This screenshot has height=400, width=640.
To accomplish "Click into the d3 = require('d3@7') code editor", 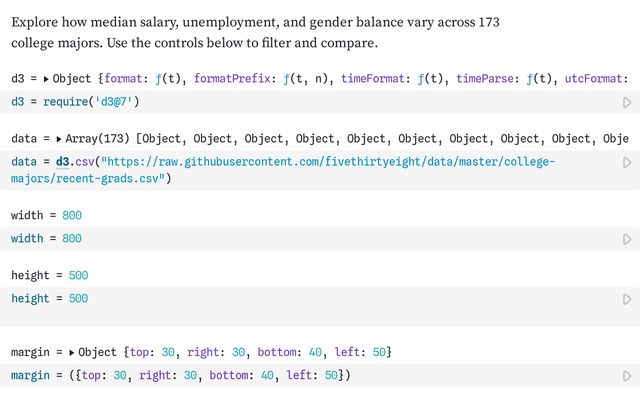I will (300, 102).
